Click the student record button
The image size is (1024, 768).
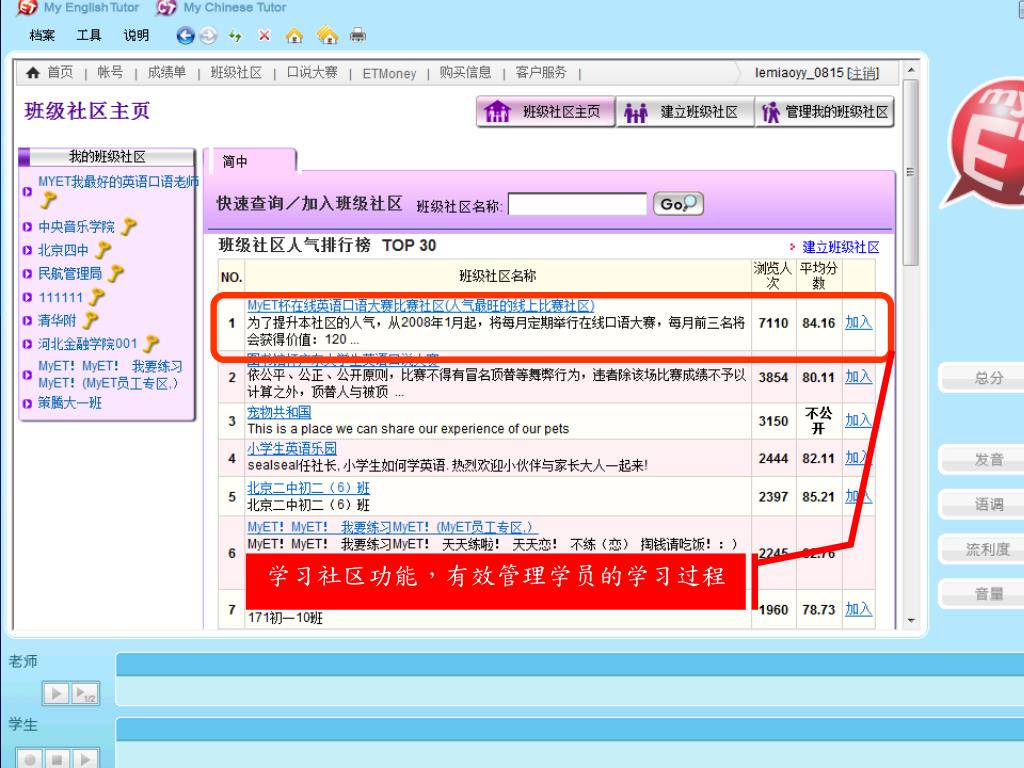point(29,760)
